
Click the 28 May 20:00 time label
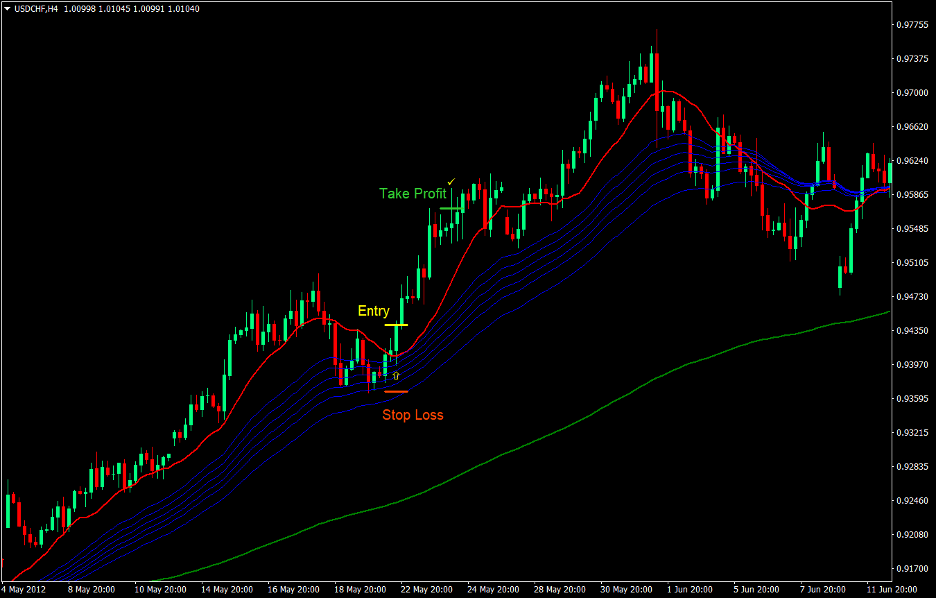point(560,590)
